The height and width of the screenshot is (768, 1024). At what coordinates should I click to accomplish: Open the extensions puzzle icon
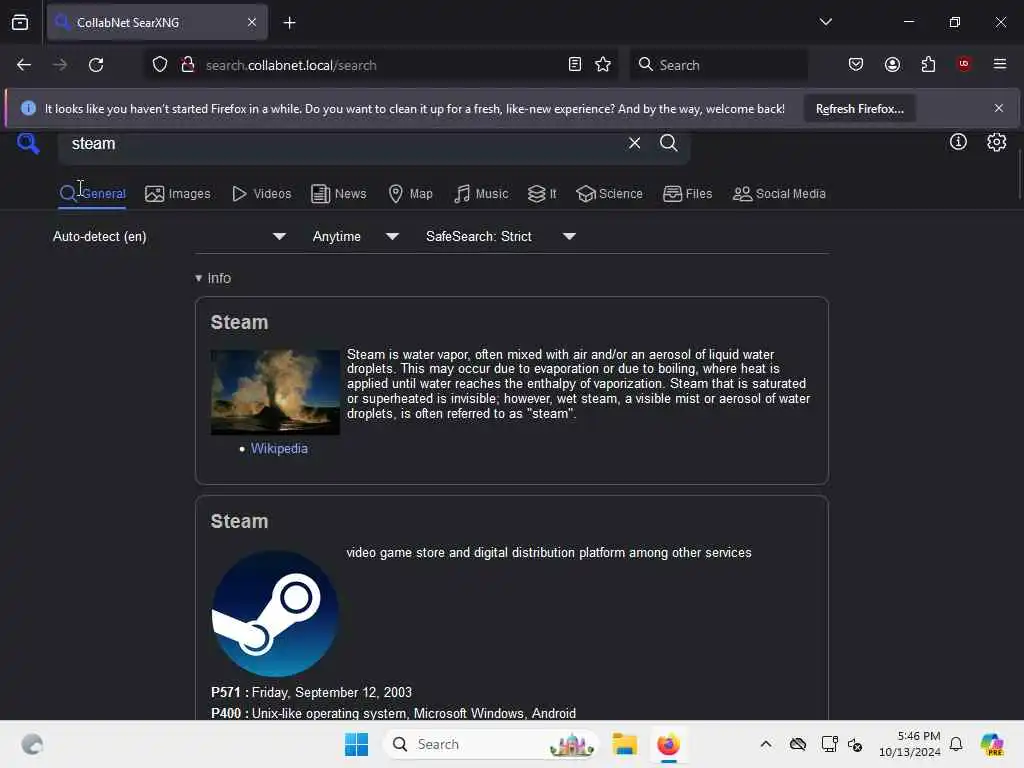(928, 65)
